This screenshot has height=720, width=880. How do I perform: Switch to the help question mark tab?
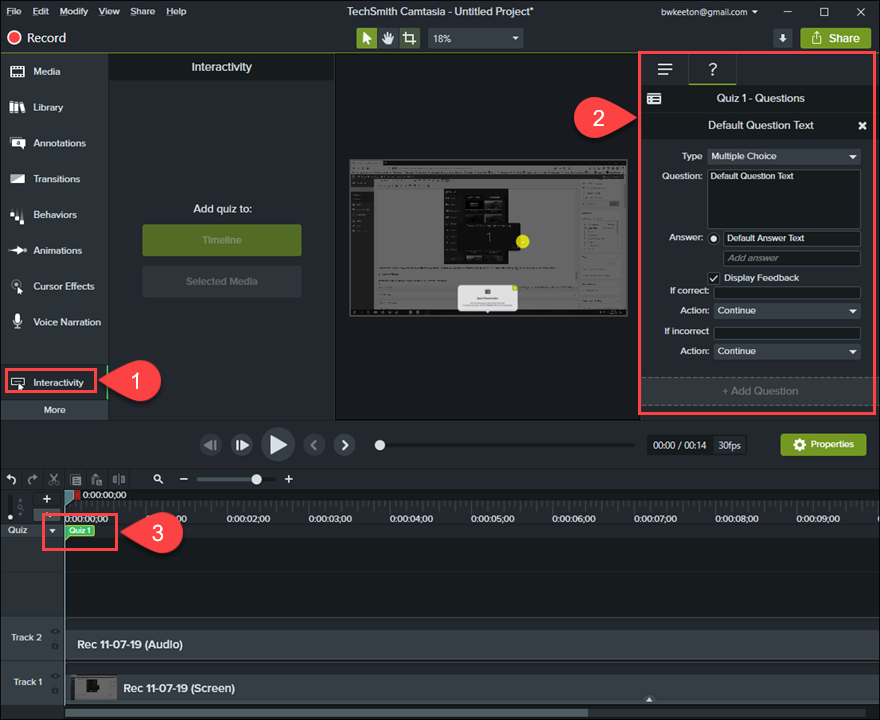tap(712, 69)
